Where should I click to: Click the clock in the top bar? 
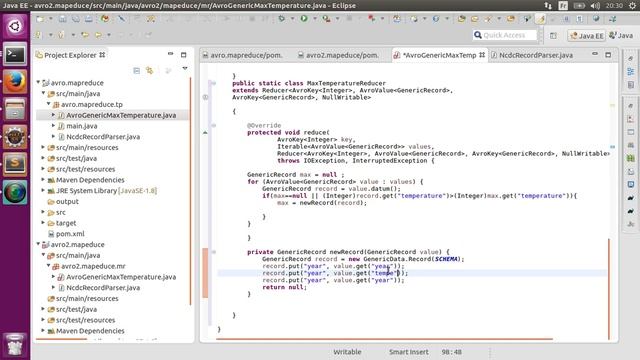613,5
